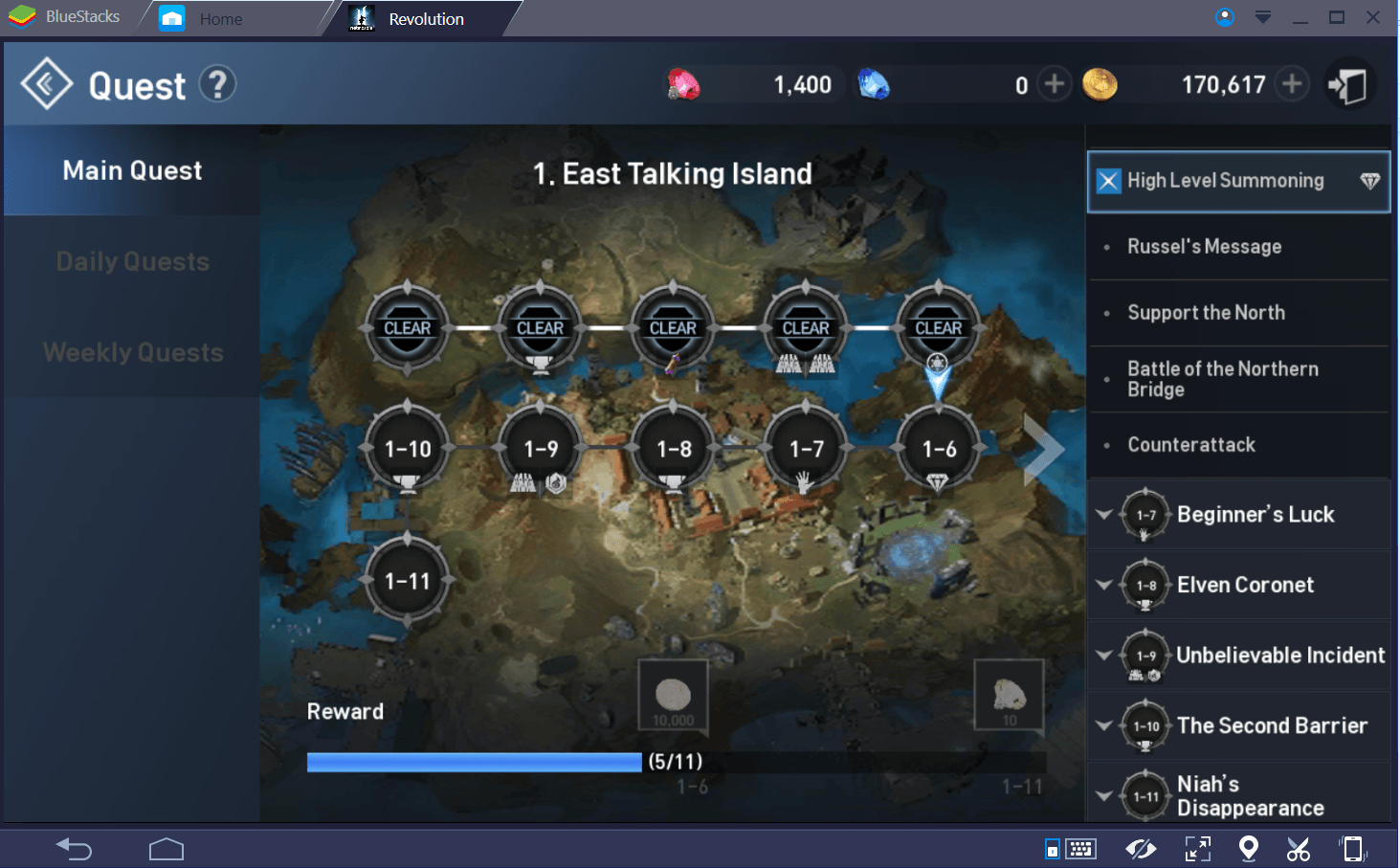Exit the quest screen via door icon
The height and width of the screenshot is (868, 1400).
(x=1349, y=85)
